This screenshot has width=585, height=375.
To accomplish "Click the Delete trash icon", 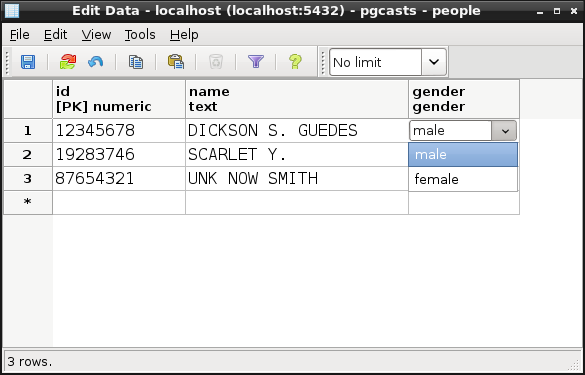I will pyautogui.click(x=216, y=62).
